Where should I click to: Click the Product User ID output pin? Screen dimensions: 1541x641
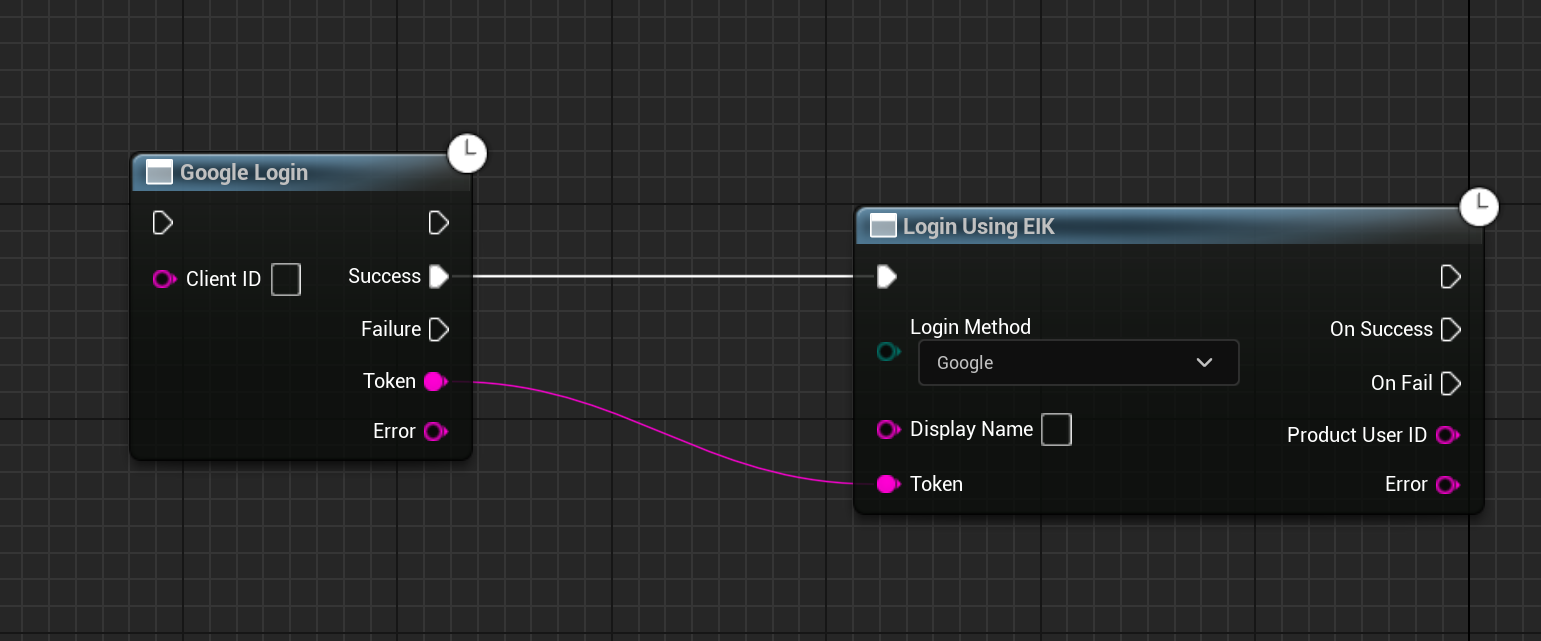click(x=1447, y=435)
